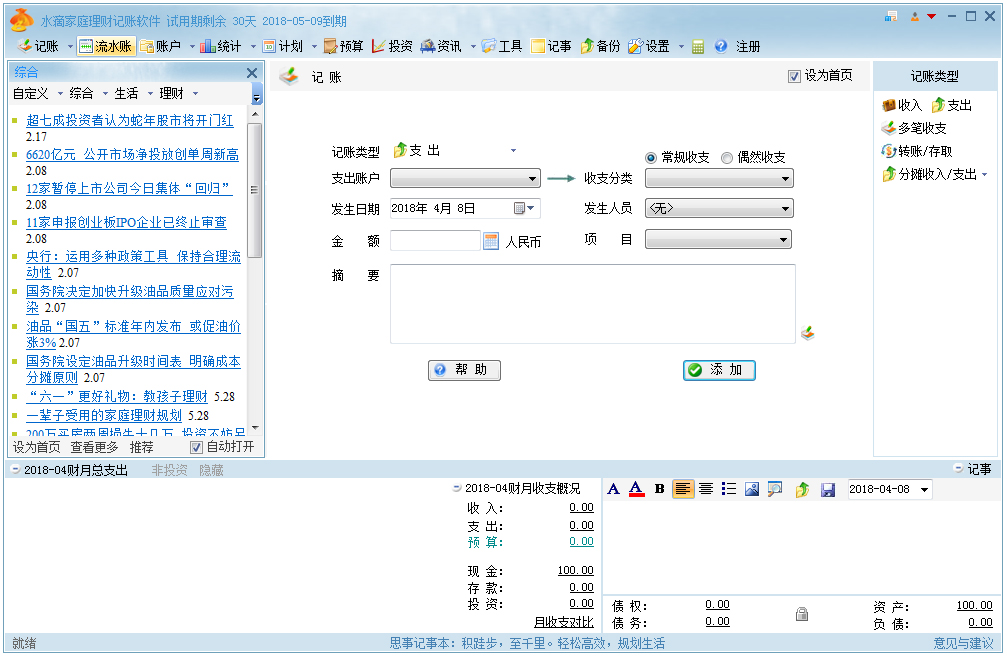This screenshot has height=657, width=1007.
Task: Open the 统计 statistics chart item
Action: click(x=221, y=46)
